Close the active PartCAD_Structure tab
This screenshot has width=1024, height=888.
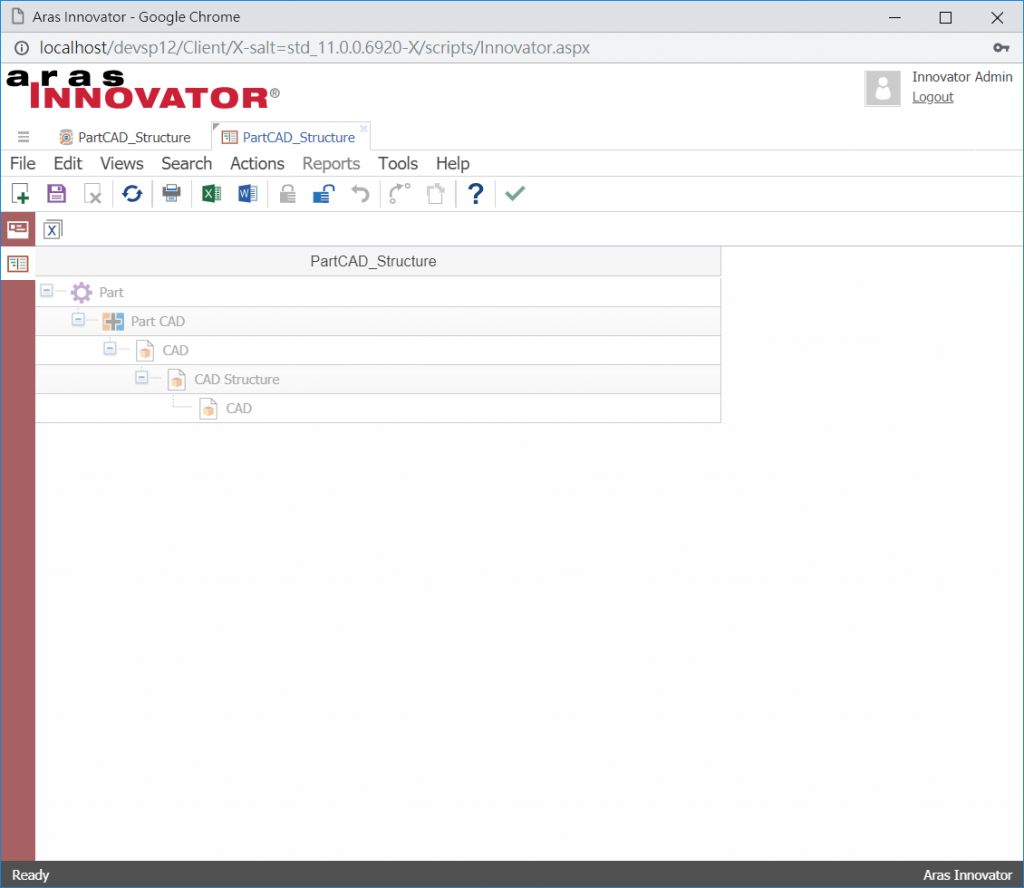click(x=364, y=128)
